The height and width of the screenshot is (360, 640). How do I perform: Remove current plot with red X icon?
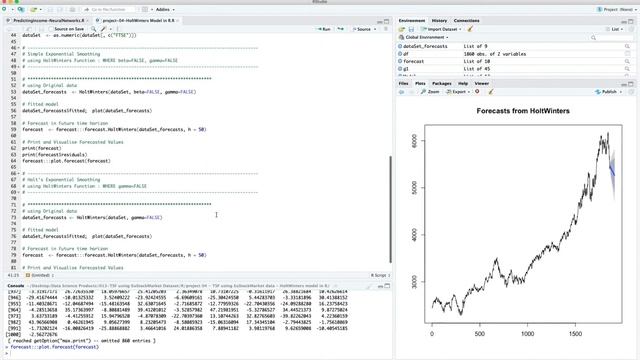(x=477, y=91)
